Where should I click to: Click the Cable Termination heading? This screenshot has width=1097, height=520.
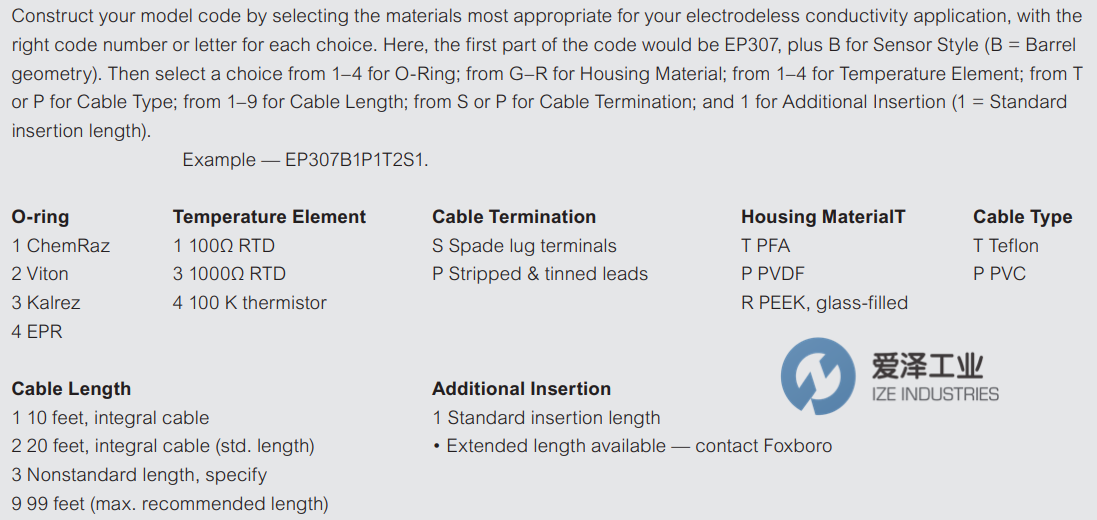pos(513,217)
